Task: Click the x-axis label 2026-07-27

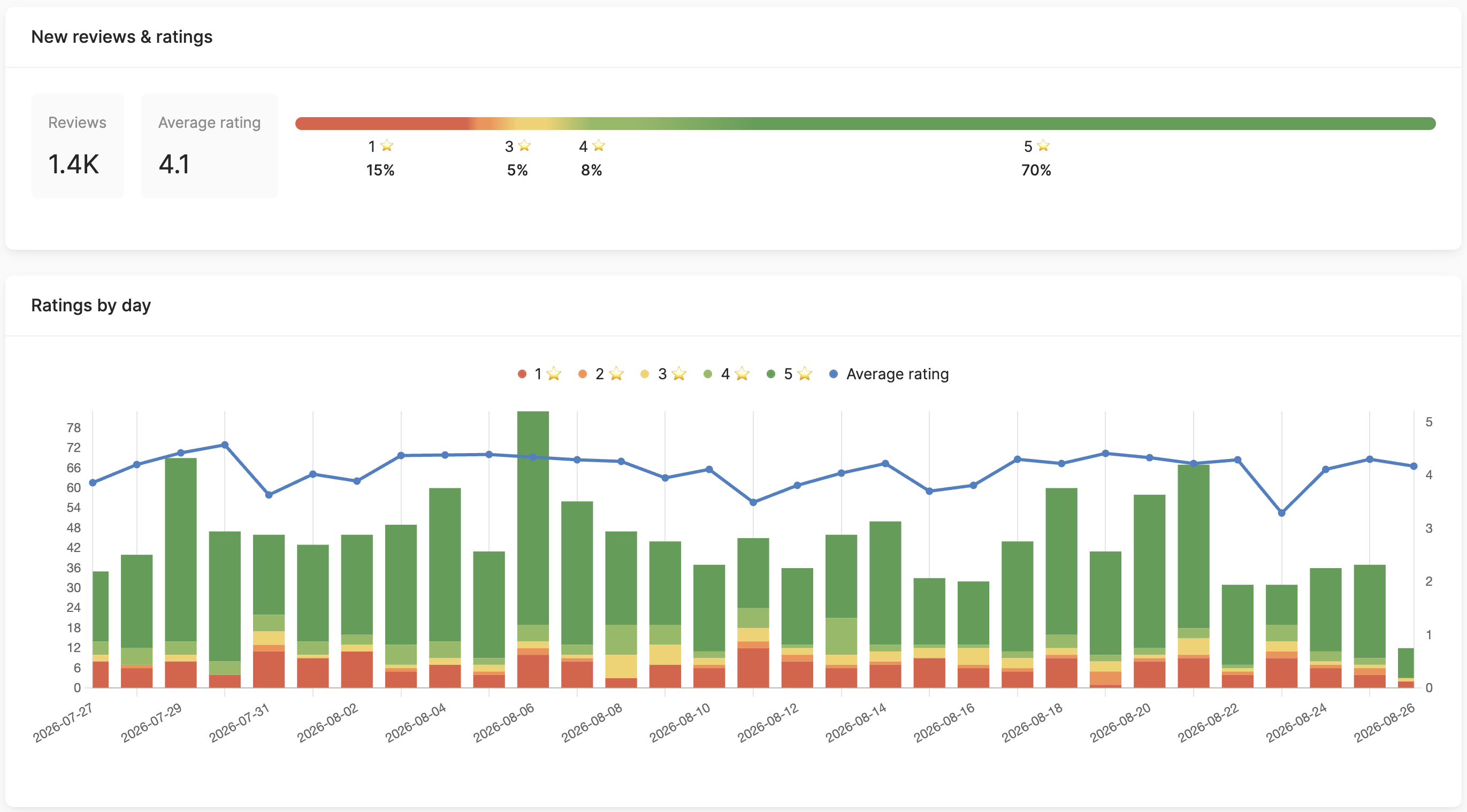Action: coord(63,723)
